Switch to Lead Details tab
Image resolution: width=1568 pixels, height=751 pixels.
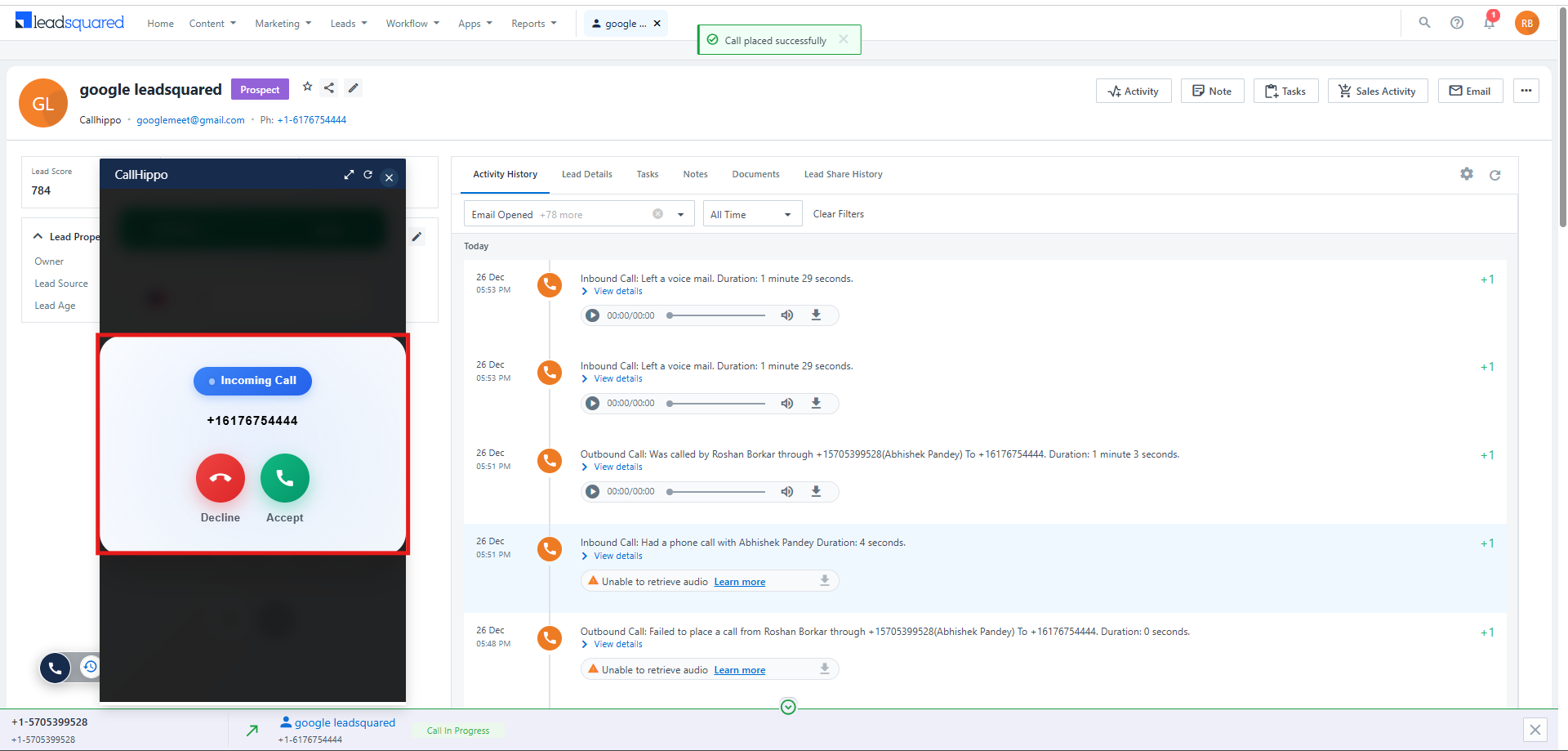pos(586,174)
